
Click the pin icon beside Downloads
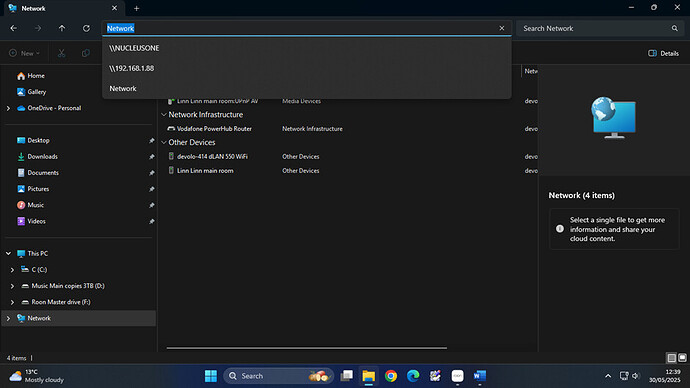pyautogui.click(x=151, y=157)
